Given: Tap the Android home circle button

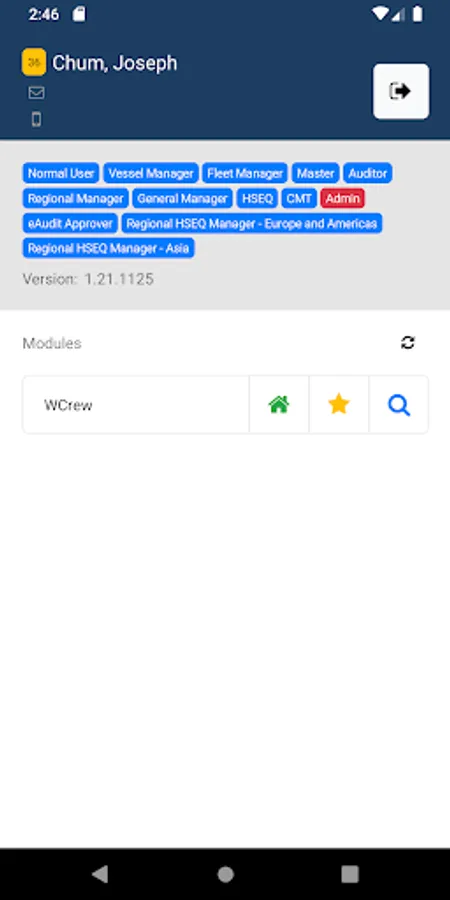Looking at the screenshot, I should point(225,874).
